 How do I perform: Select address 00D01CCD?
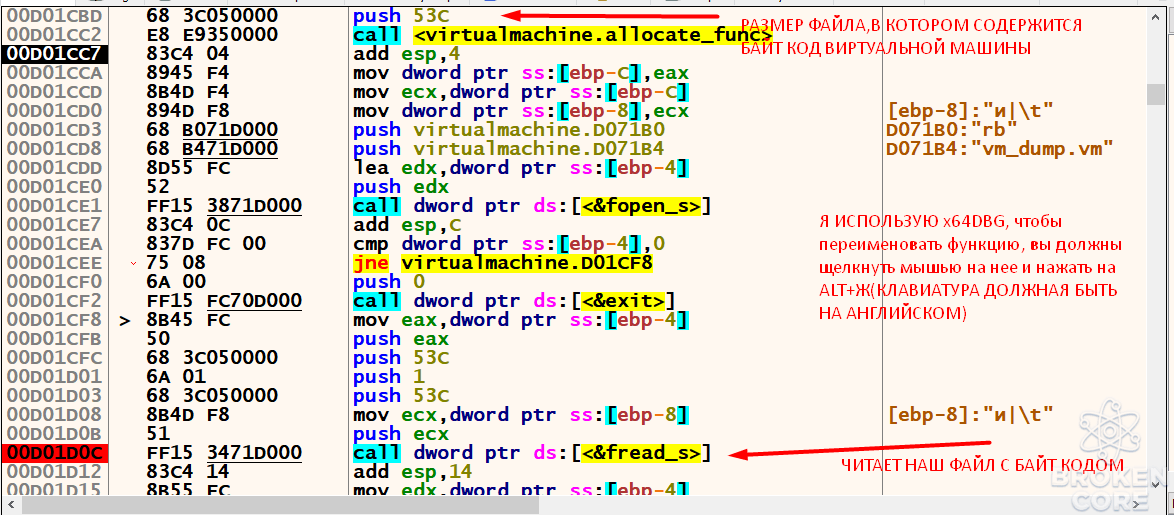55,92
